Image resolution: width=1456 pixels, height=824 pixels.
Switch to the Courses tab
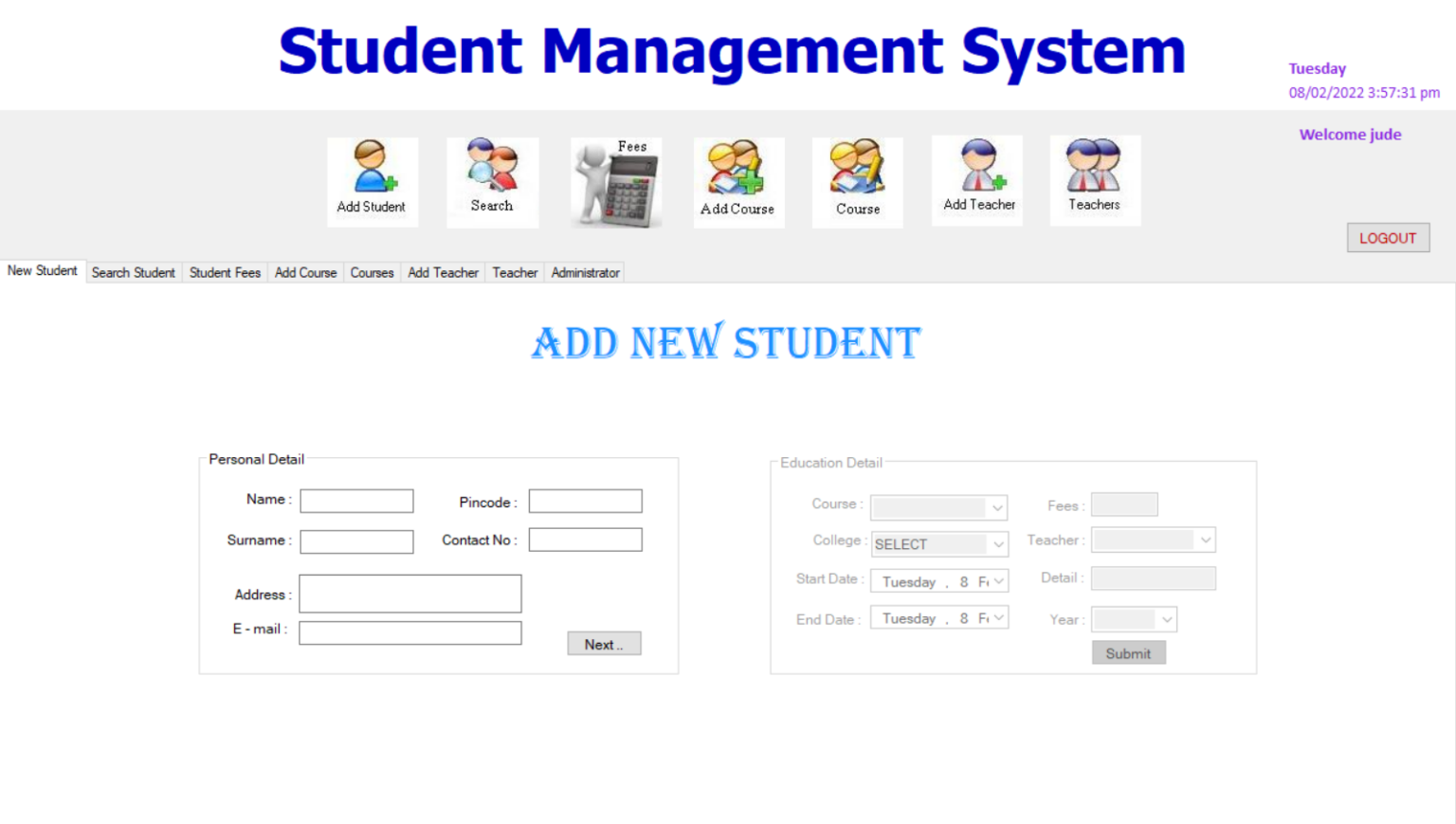[372, 272]
